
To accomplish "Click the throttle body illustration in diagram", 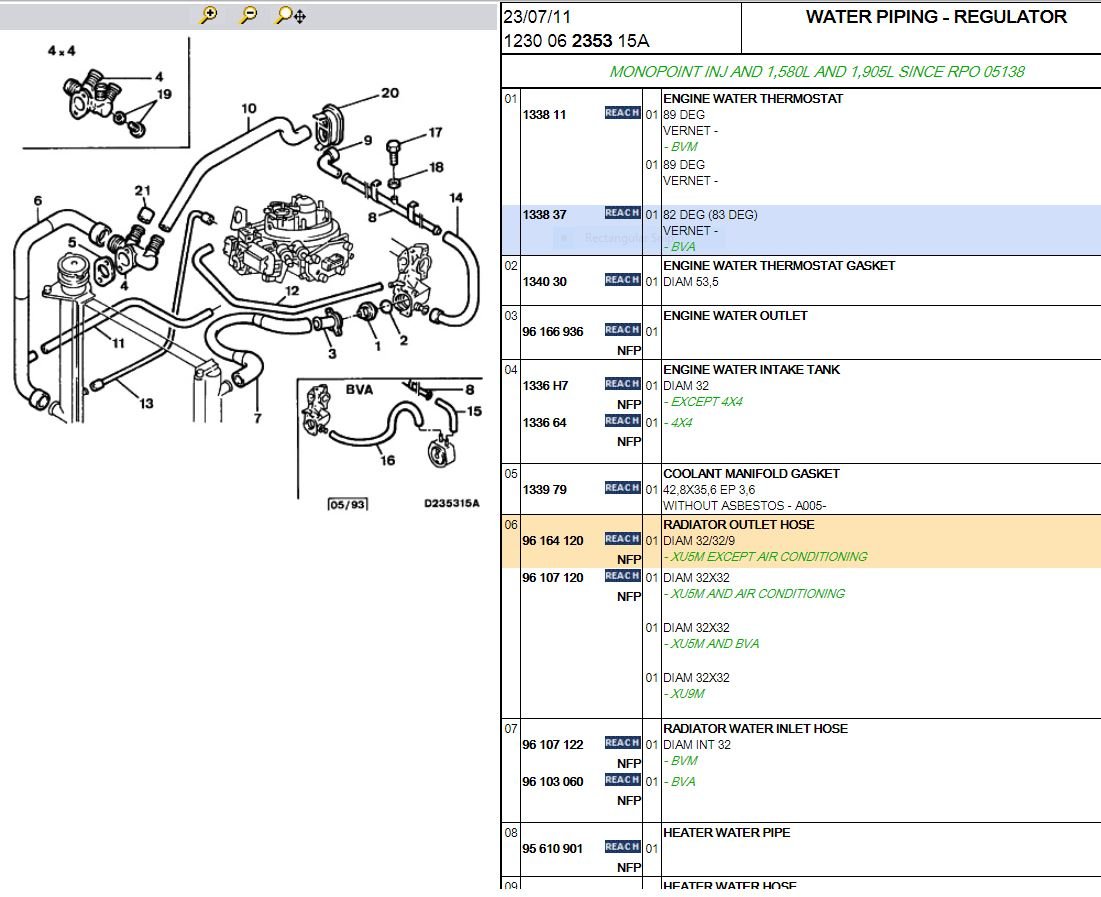I will (x=288, y=239).
